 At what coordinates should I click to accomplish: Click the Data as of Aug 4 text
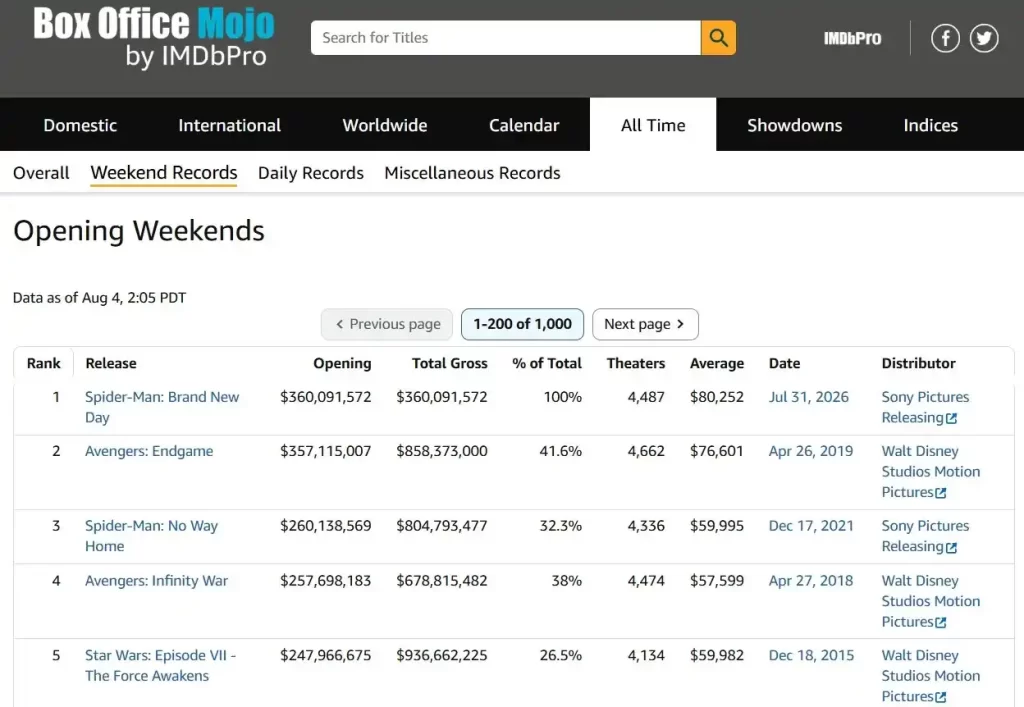[x=99, y=298]
